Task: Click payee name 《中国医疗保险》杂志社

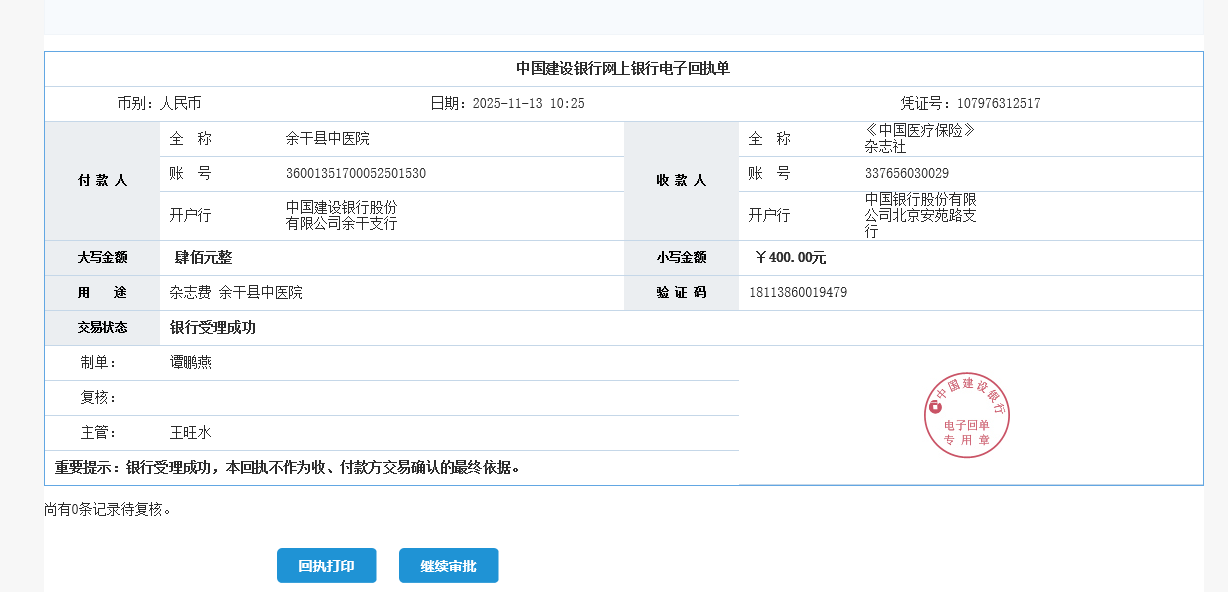Action: coord(919,139)
